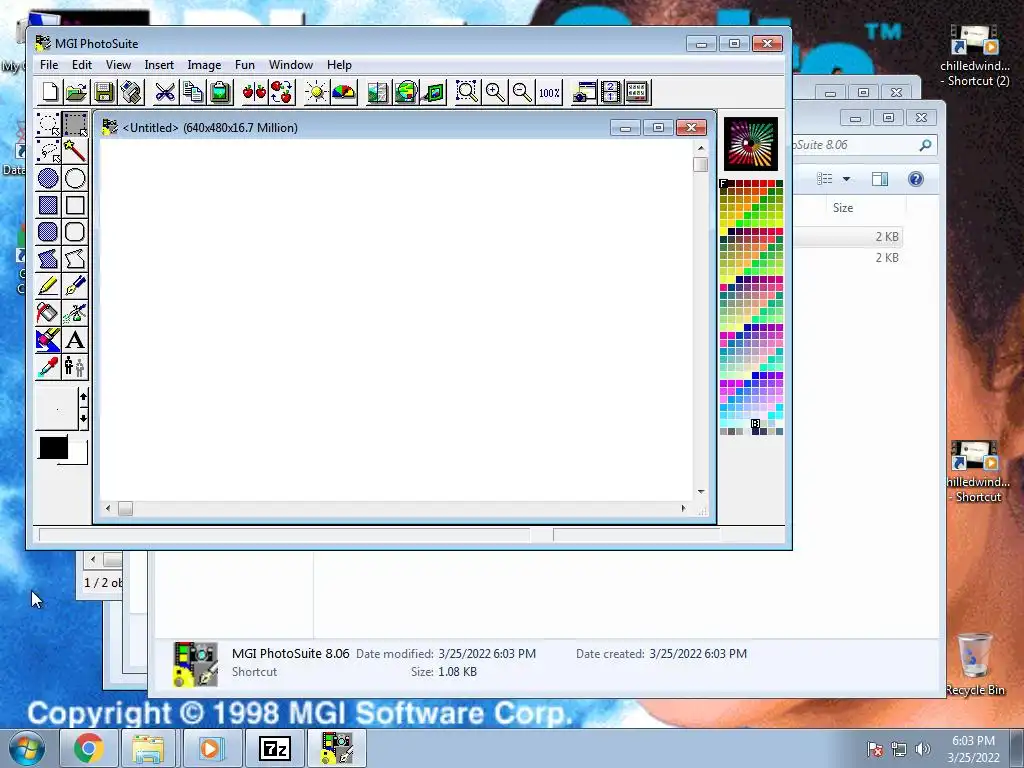This screenshot has height=768, width=1024.
Task: Paste from clipboard icon
Action: [x=220, y=92]
